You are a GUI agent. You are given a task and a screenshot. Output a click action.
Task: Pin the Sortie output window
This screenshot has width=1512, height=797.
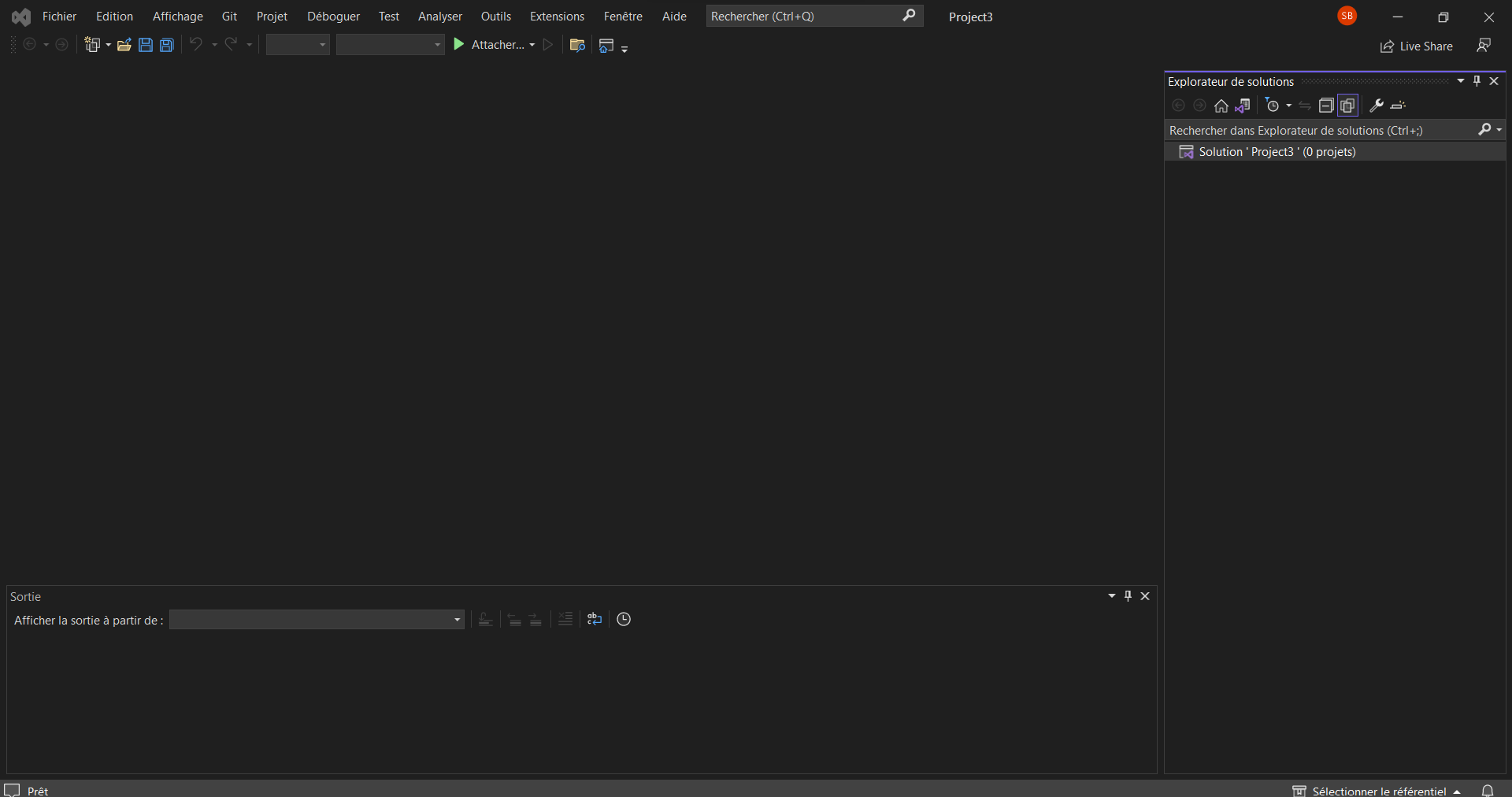point(1128,596)
